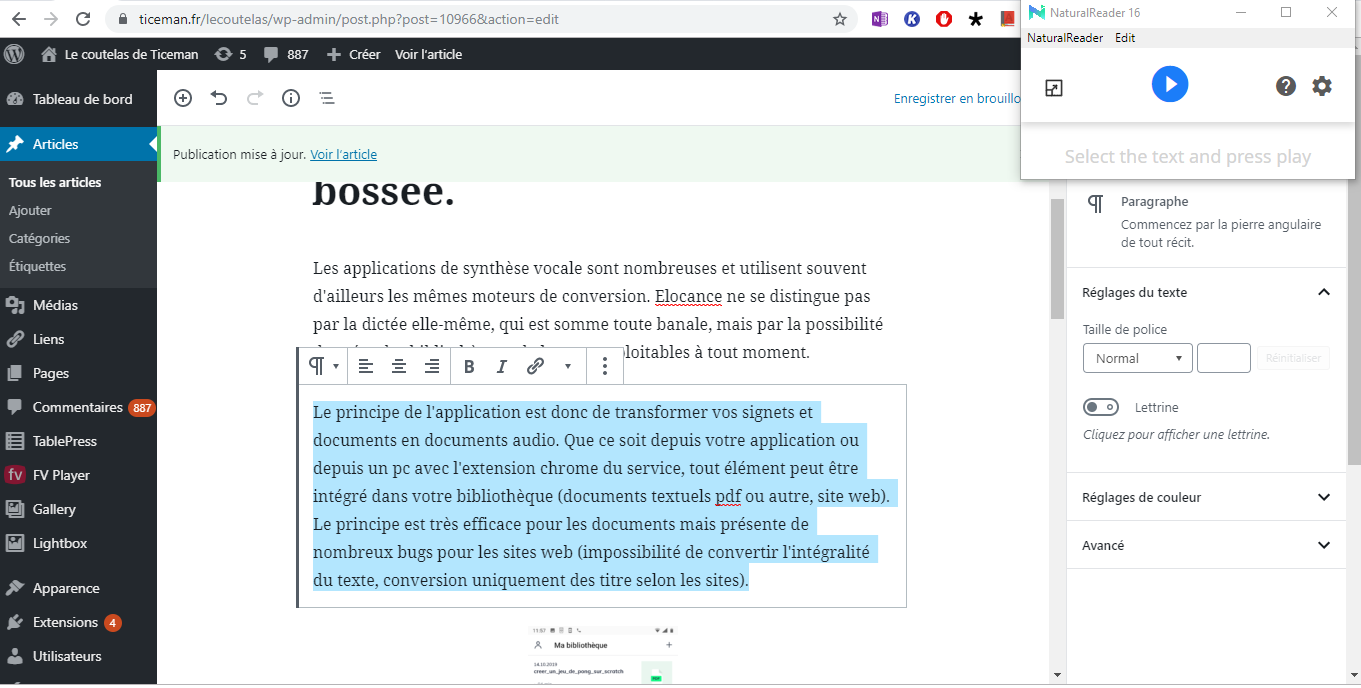Click the add block plus icon
The image size is (1361, 688).
pyautogui.click(x=183, y=98)
